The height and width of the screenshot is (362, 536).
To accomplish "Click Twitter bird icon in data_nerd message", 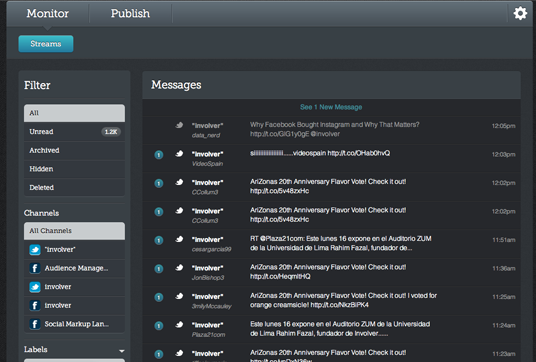I will tap(179, 125).
